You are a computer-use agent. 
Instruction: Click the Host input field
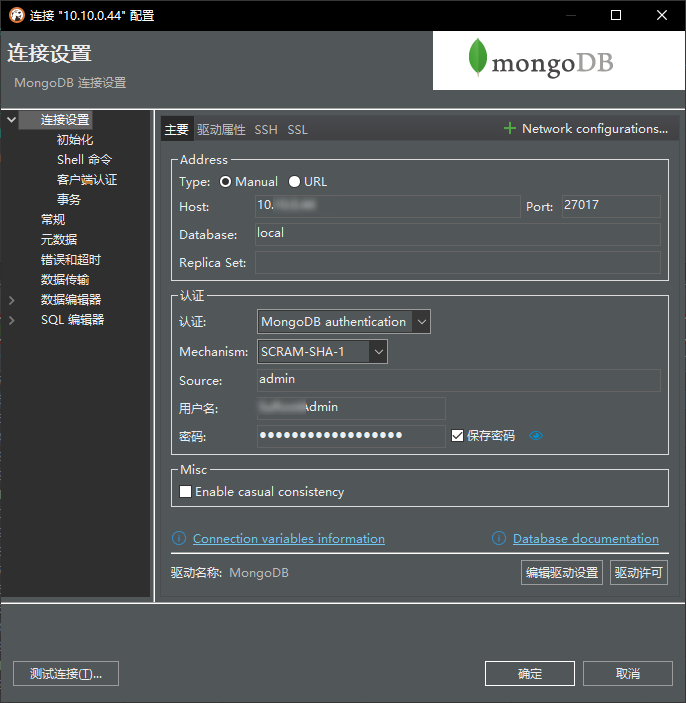(388, 206)
